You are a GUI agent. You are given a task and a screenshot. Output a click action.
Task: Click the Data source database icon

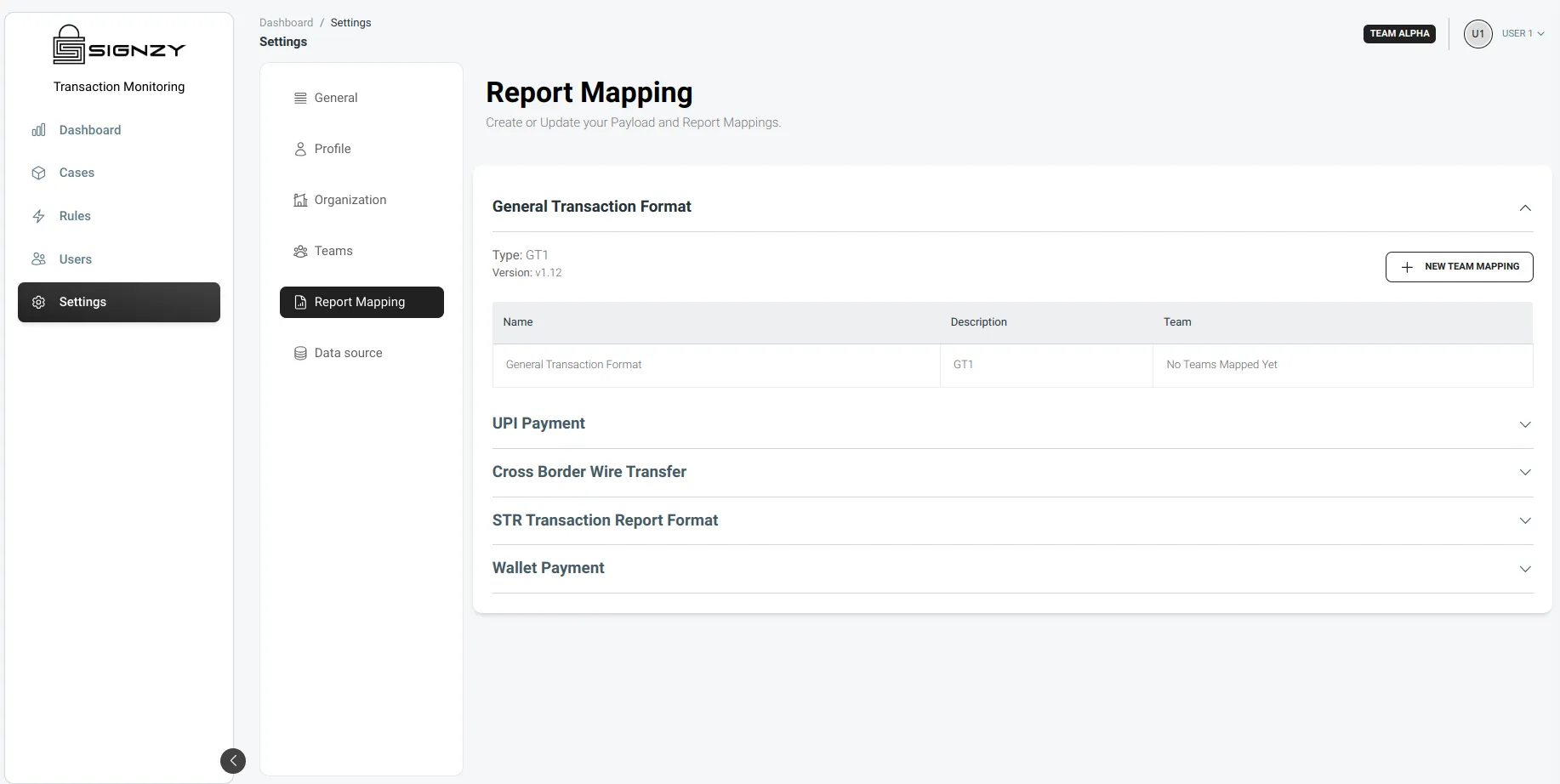tap(300, 353)
